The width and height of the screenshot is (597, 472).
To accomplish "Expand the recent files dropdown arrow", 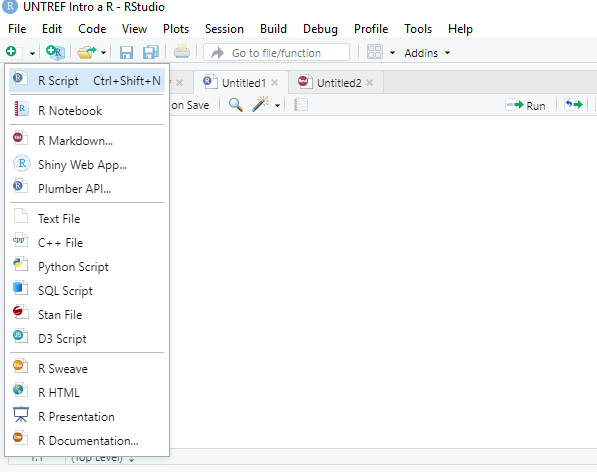I will click(x=103, y=53).
